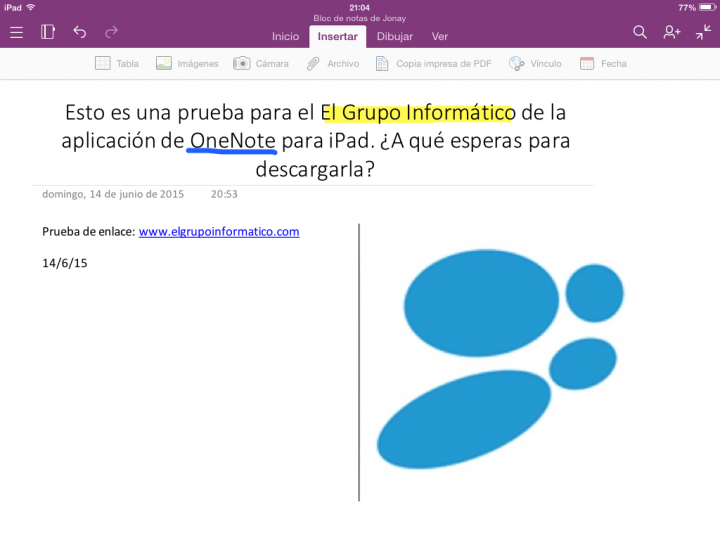Click the PDF printout document icon
The height and width of the screenshot is (540, 720).
coord(382,63)
